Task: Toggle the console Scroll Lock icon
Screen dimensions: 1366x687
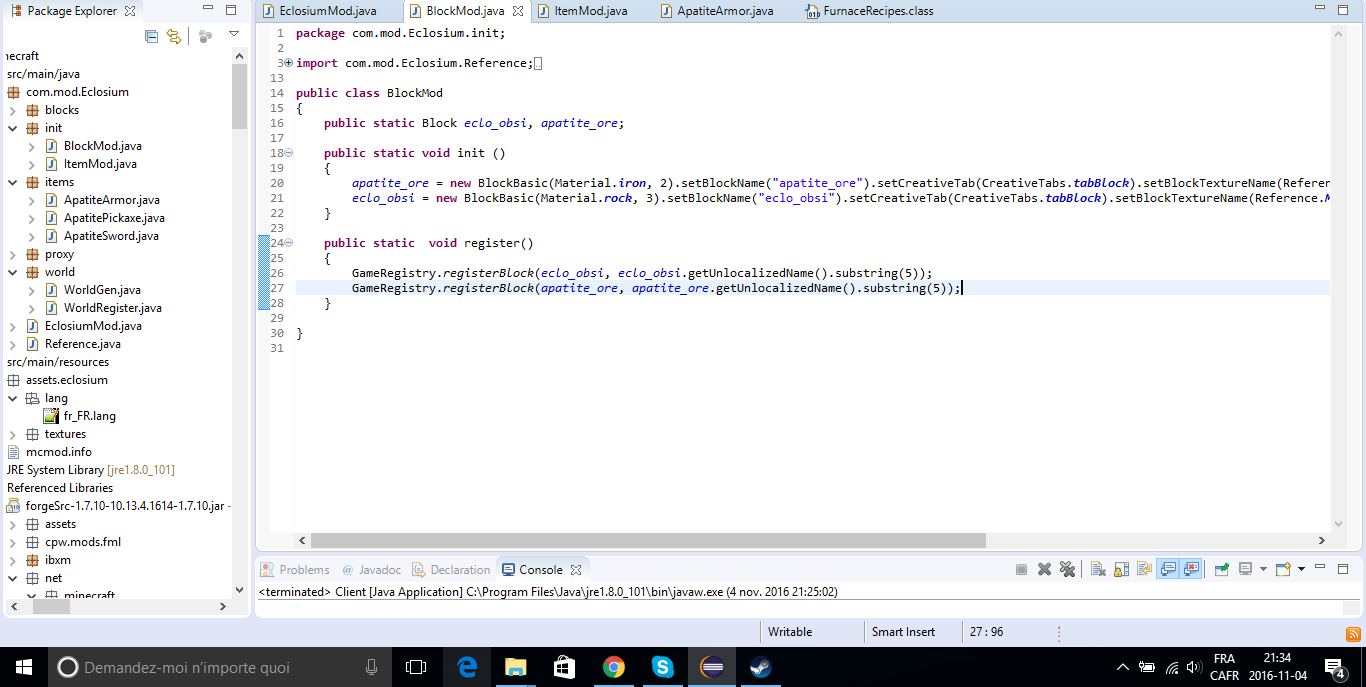Action: 1121,569
